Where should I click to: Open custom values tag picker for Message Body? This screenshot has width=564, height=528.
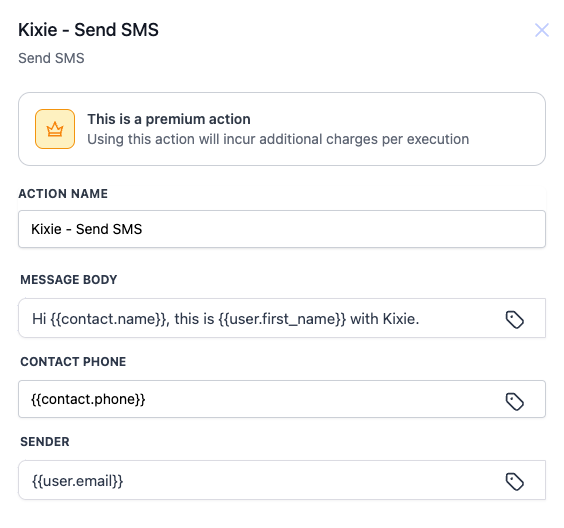pos(514,319)
